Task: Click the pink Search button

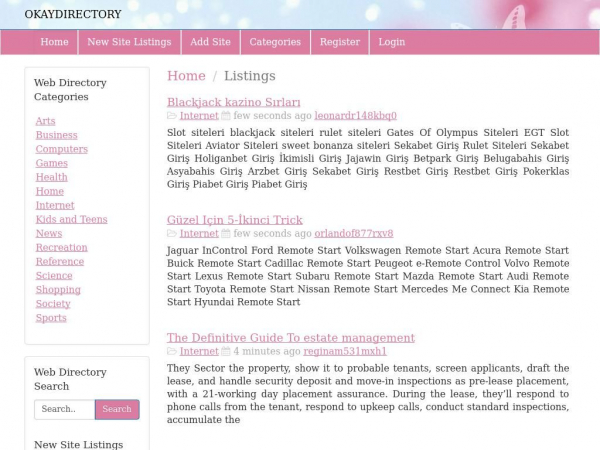Action: pos(117,409)
